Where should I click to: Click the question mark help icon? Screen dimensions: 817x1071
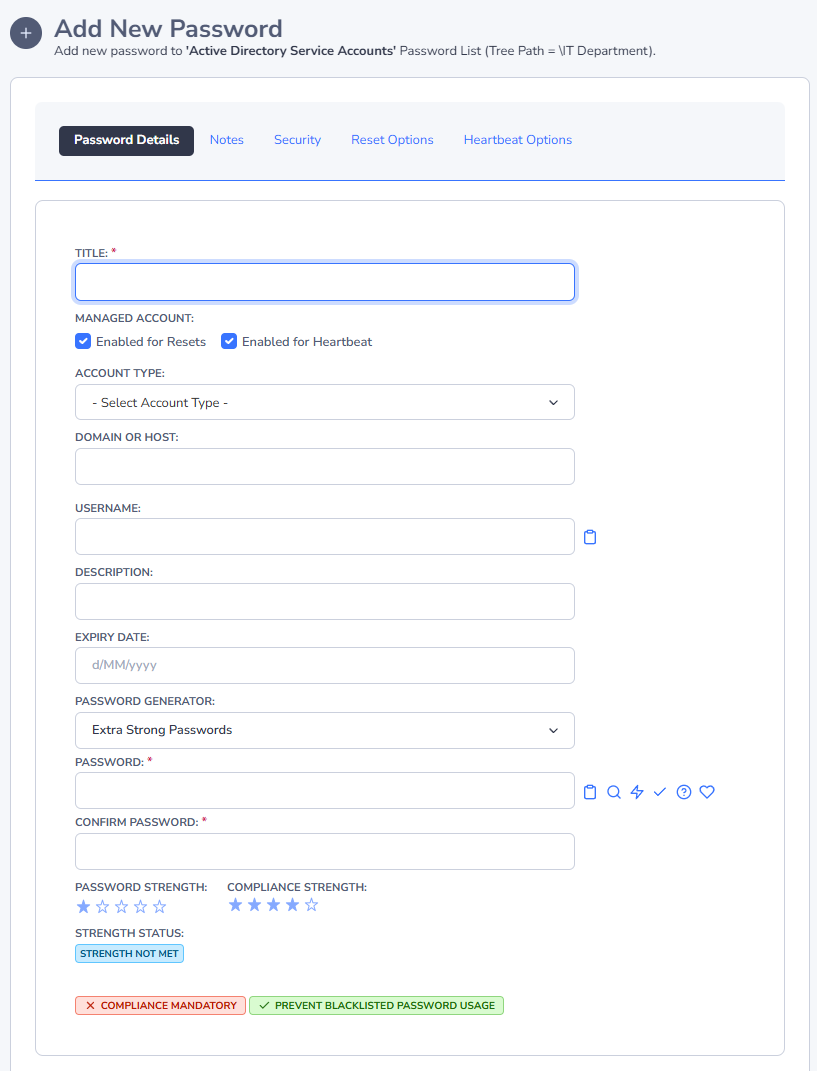coord(684,792)
